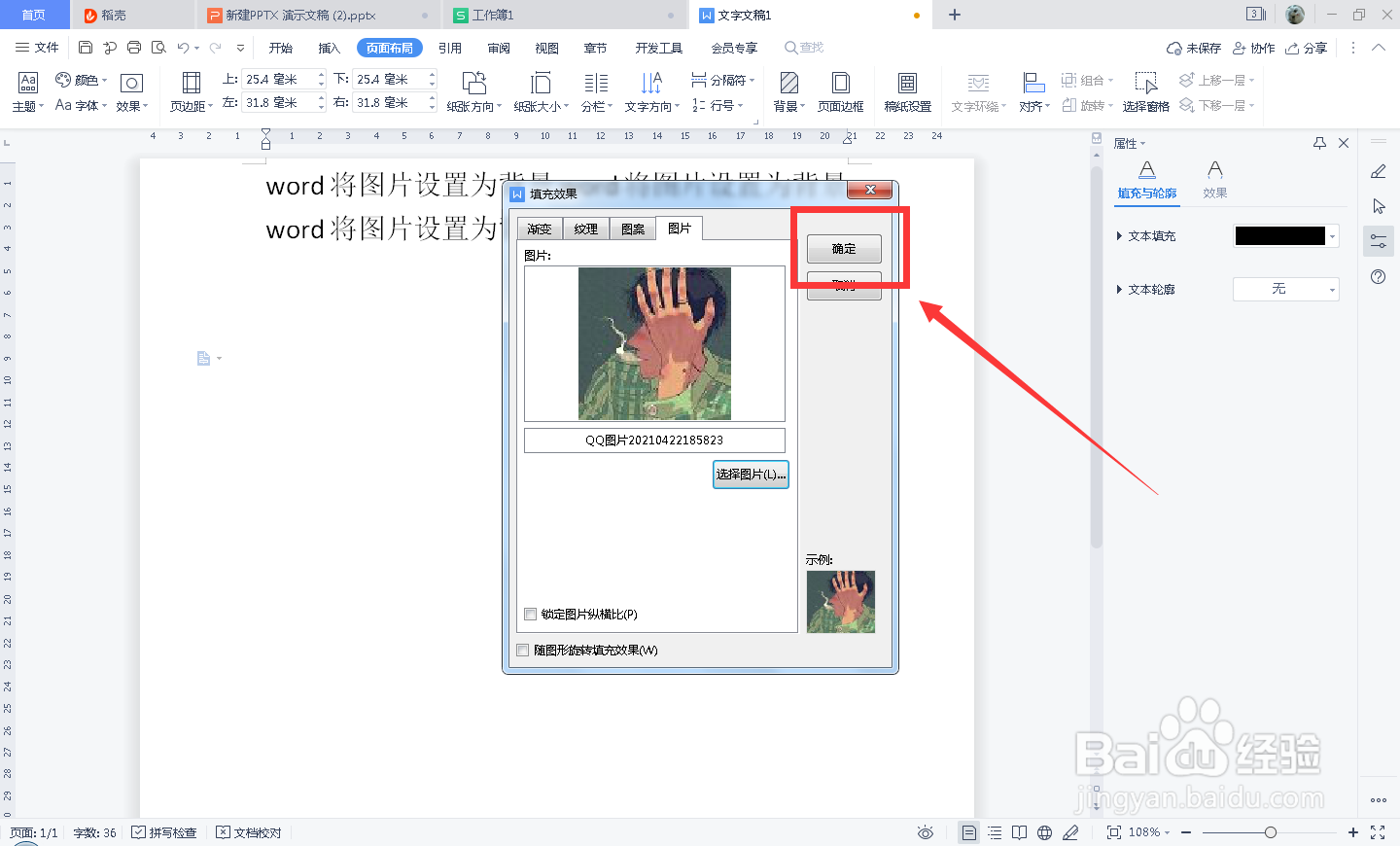Open the 主题 theme gallery

tap(27, 92)
